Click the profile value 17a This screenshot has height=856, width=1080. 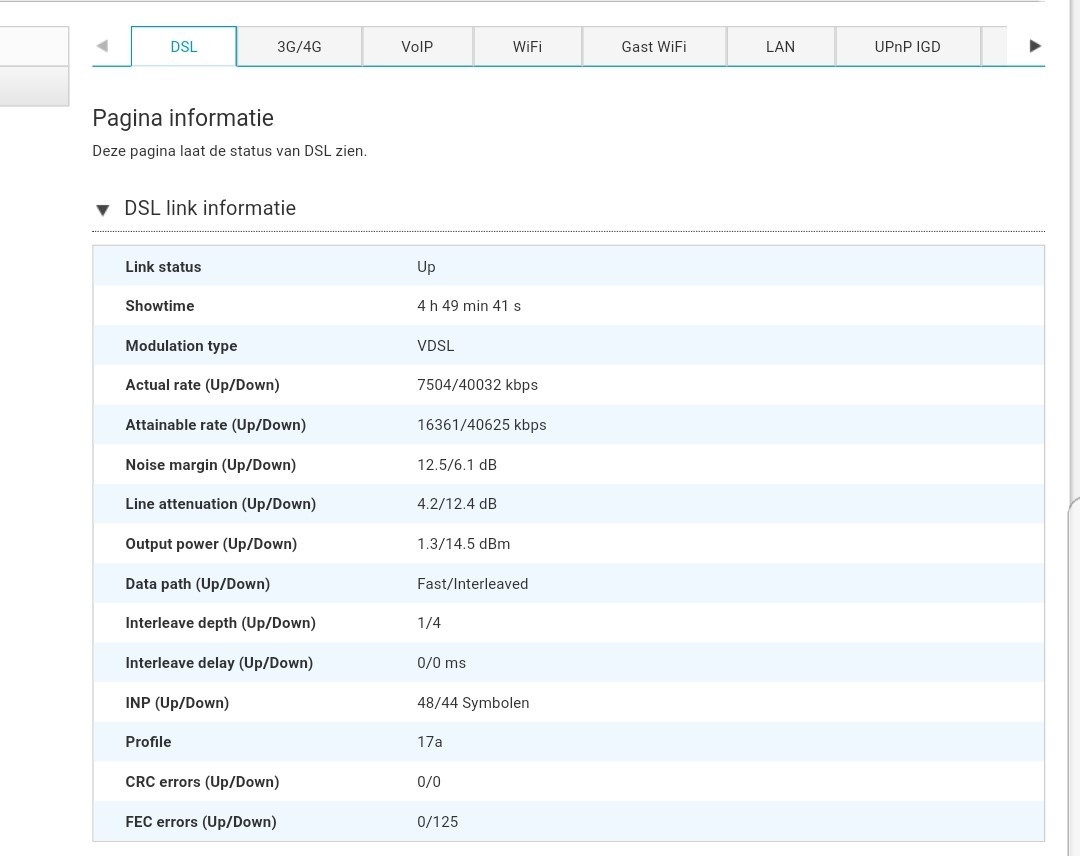click(x=430, y=742)
